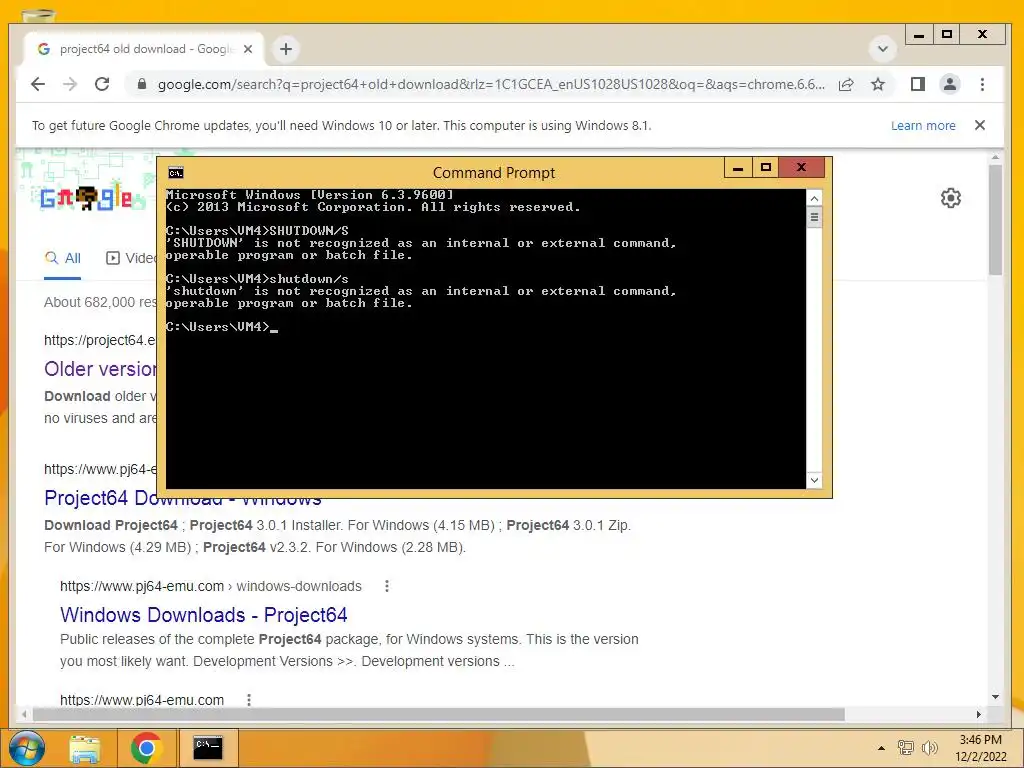This screenshot has height=768, width=1024.
Task: Click Command Prompt scrollbar thumb
Action: (x=814, y=217)
